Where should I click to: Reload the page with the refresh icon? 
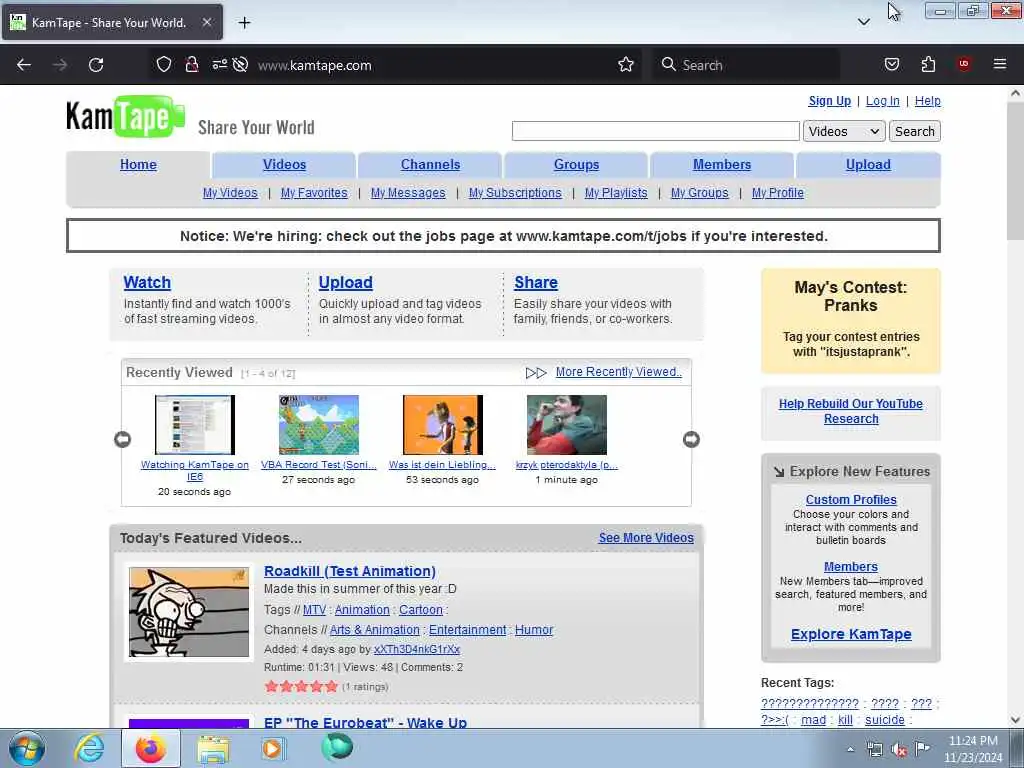[96, 65]
